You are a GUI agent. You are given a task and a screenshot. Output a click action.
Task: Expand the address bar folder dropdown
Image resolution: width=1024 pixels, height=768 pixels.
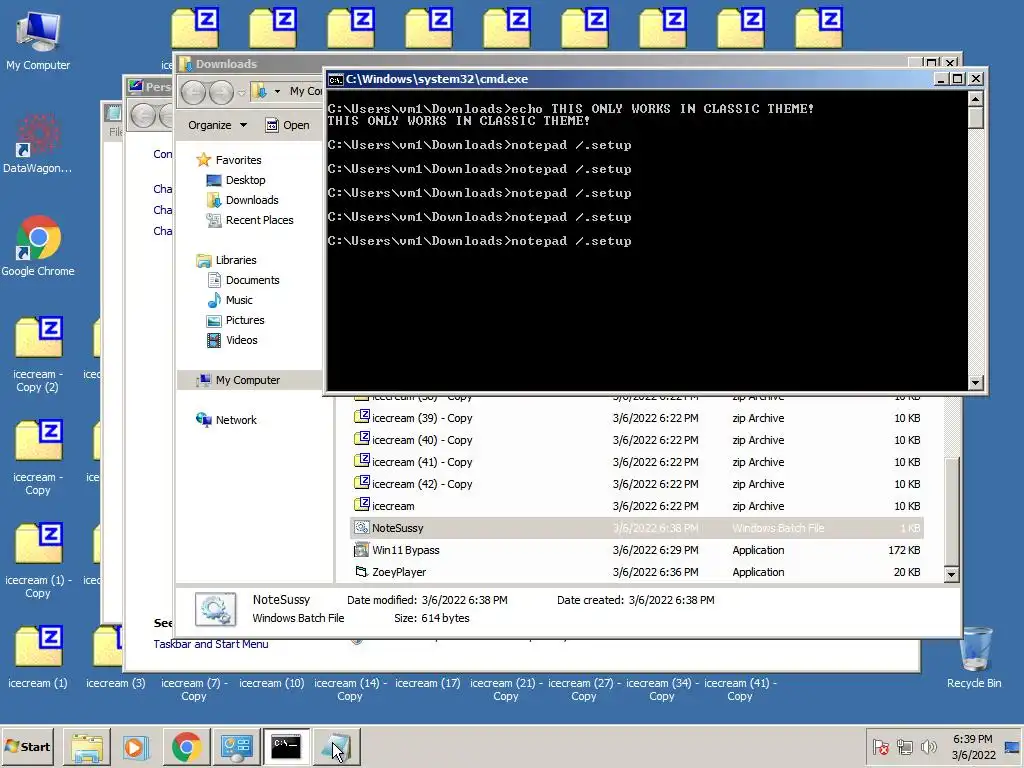point(277,91)
